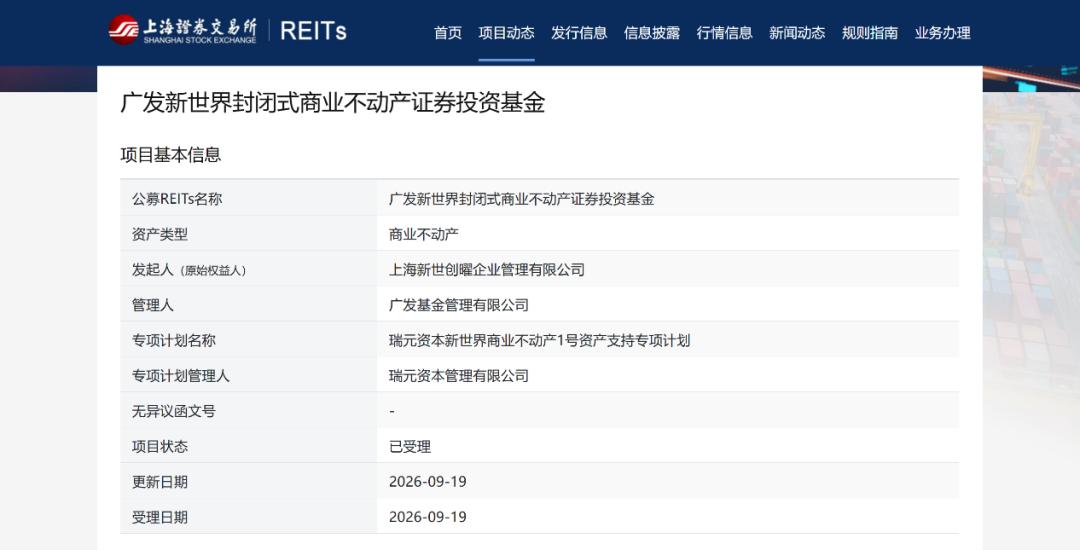Click the 已受理 project status value
Screen dimensions: 1080x550
pos(410,447)
